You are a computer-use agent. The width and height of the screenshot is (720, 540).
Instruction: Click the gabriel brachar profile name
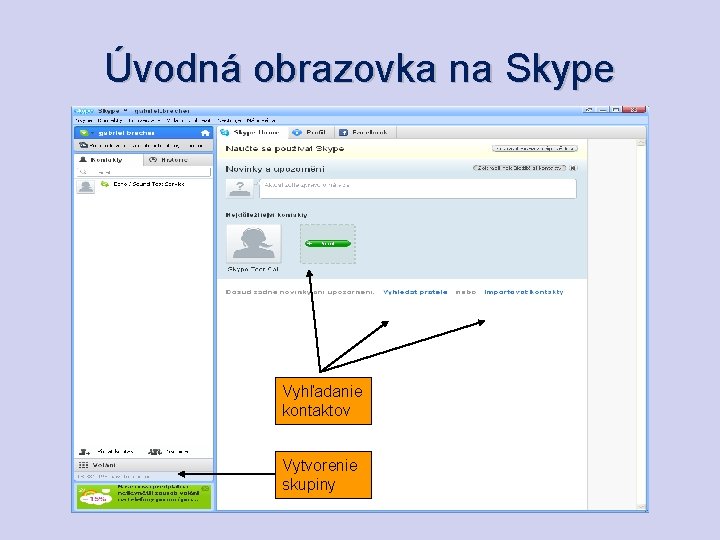pyautogui.click(x=126, y=133)
